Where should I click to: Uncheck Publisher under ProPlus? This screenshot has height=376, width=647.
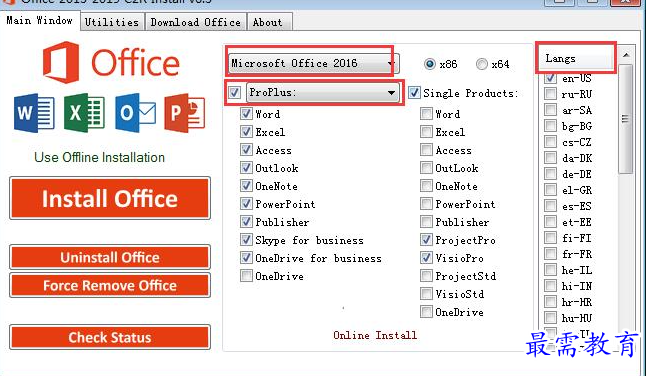click(246, 222)
